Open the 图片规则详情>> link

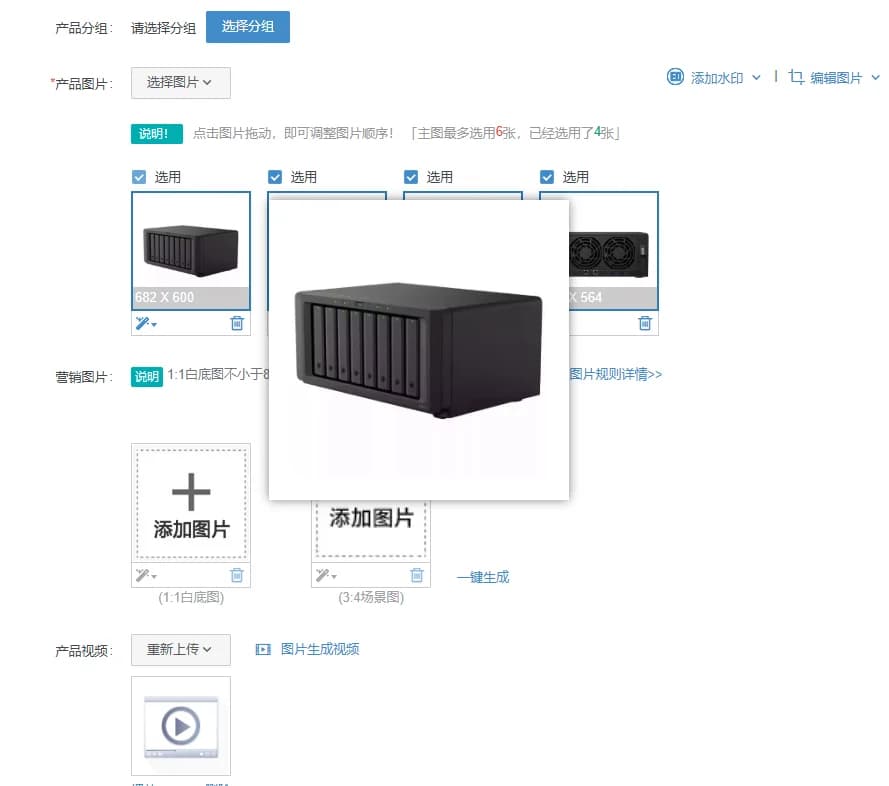click(x=616, y=374)
